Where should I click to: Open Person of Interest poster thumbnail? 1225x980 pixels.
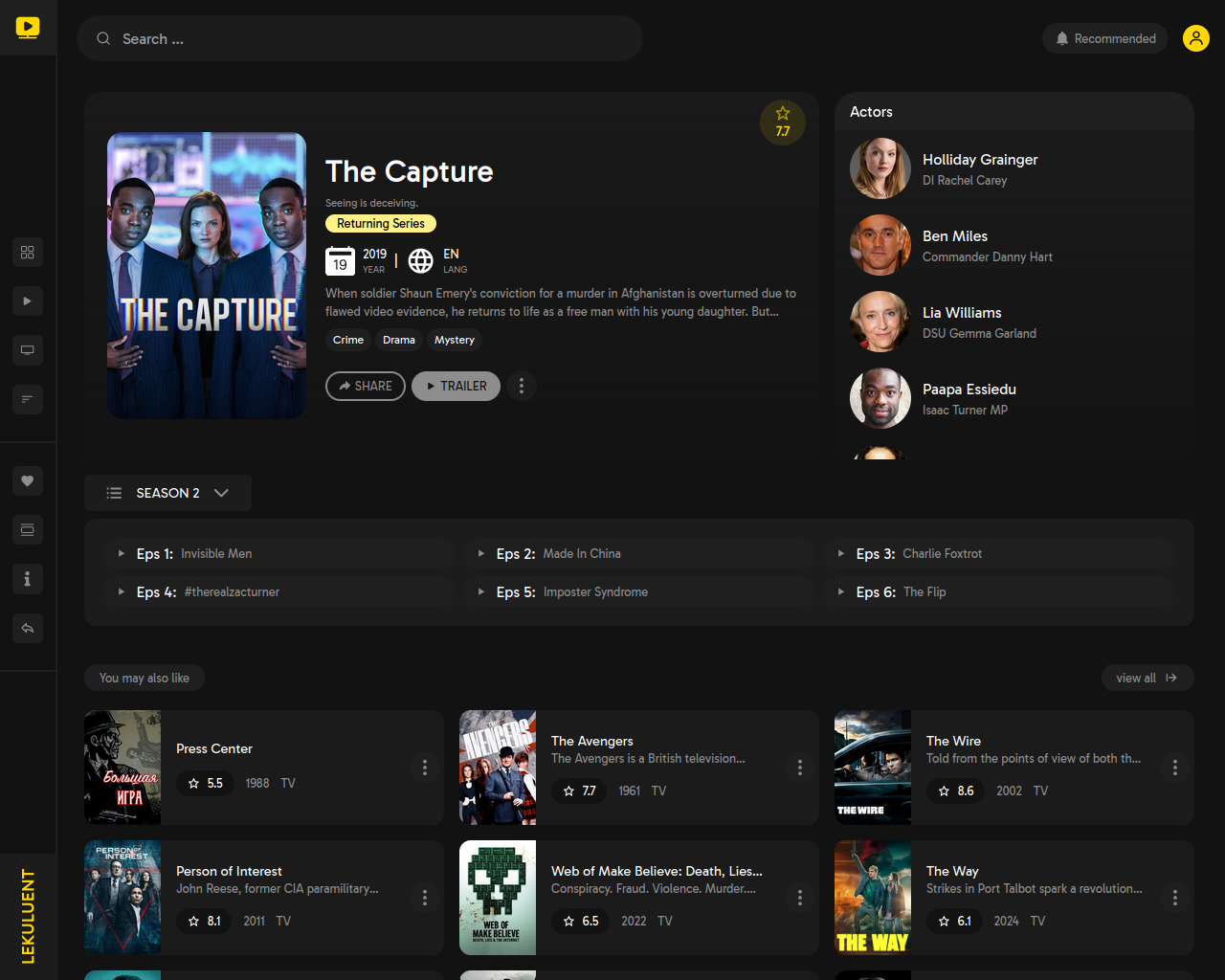(122, 898)
